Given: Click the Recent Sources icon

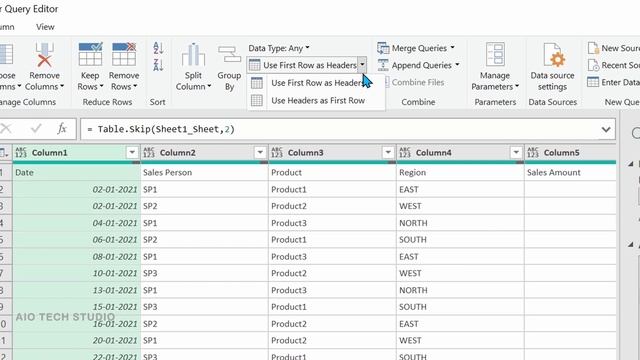Looking at the screenshot, I should [x=593, y=65].
